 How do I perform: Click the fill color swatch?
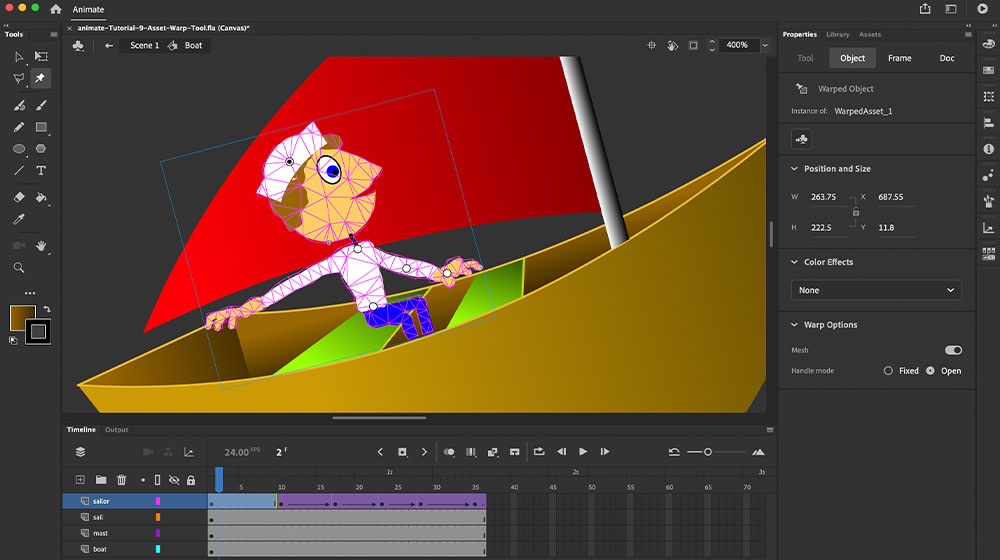click(x=22, y=317)
